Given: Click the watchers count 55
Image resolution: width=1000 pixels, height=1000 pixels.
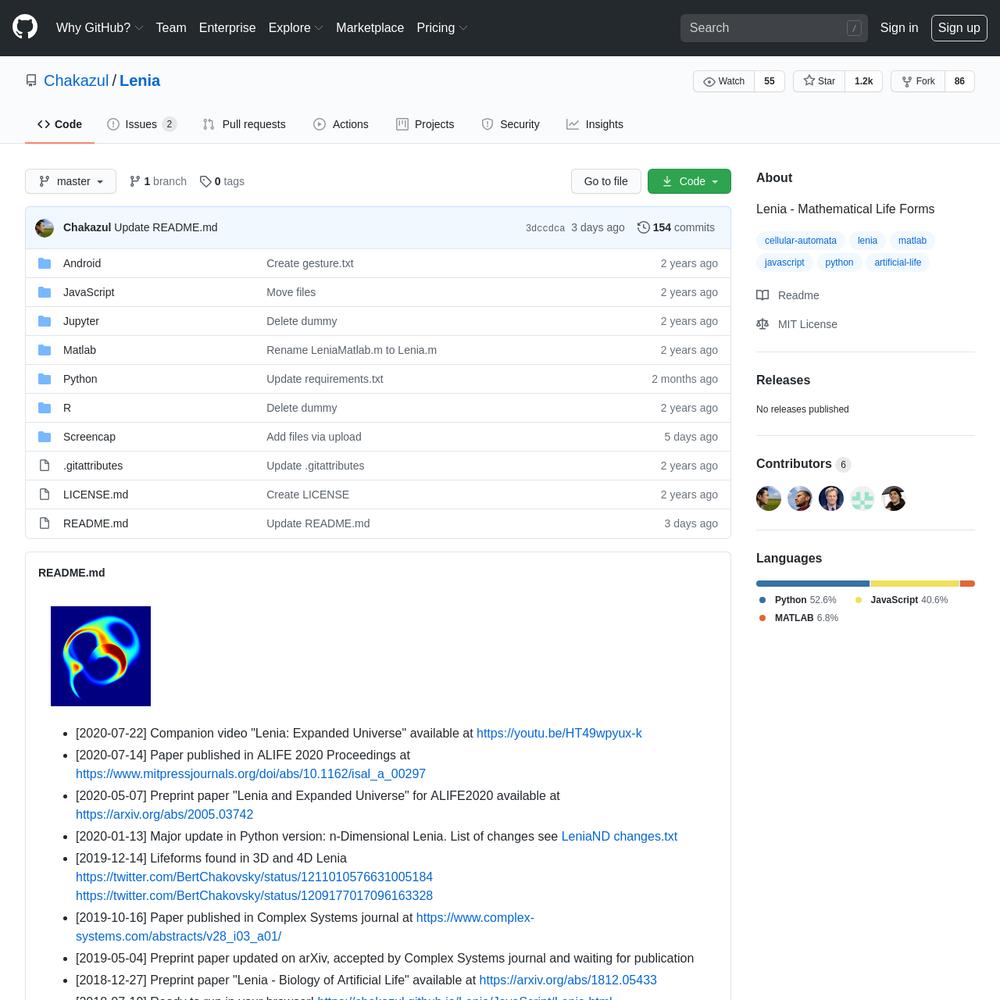Looking at the screenshot, I should (769, 81).
